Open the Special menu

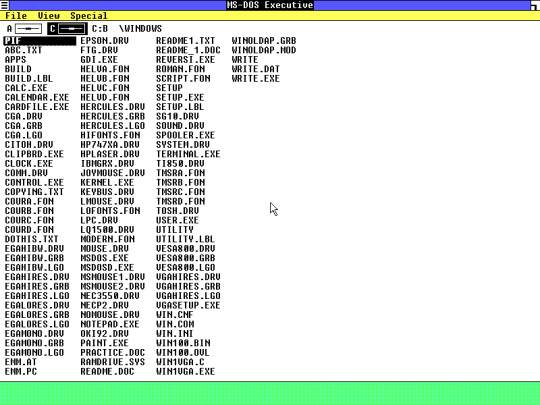pyautogui.click(x=89, y=15)
